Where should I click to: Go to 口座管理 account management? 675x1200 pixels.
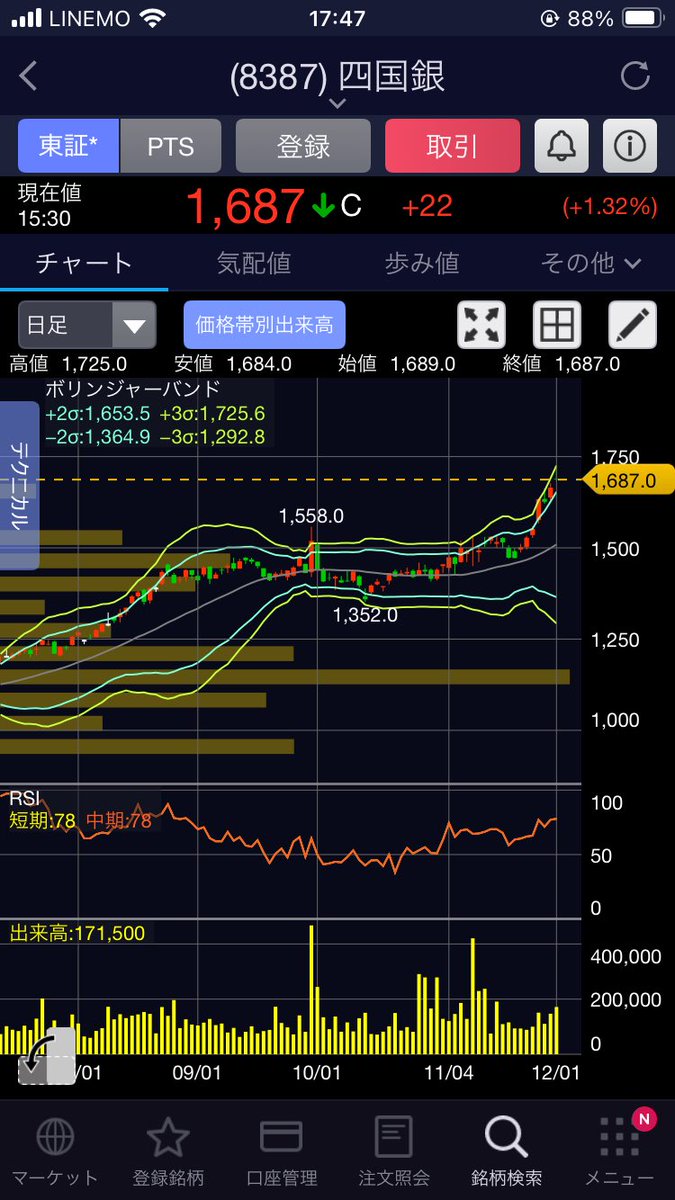coord(281,1151)
